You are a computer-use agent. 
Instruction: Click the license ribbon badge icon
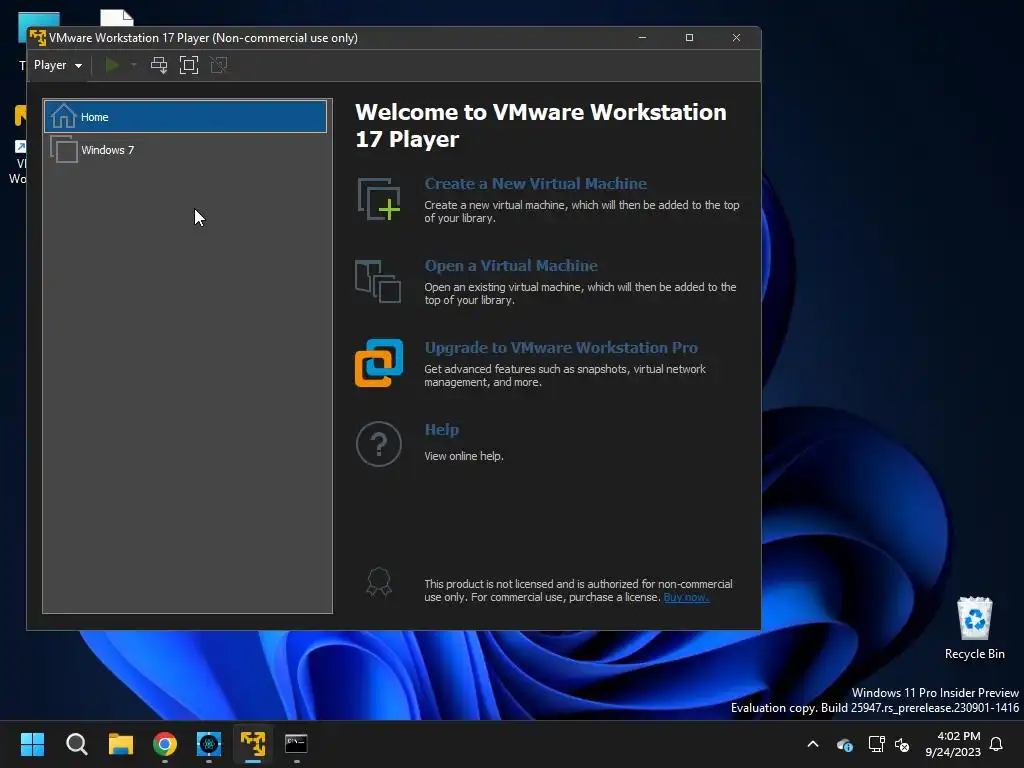(379, 582)
